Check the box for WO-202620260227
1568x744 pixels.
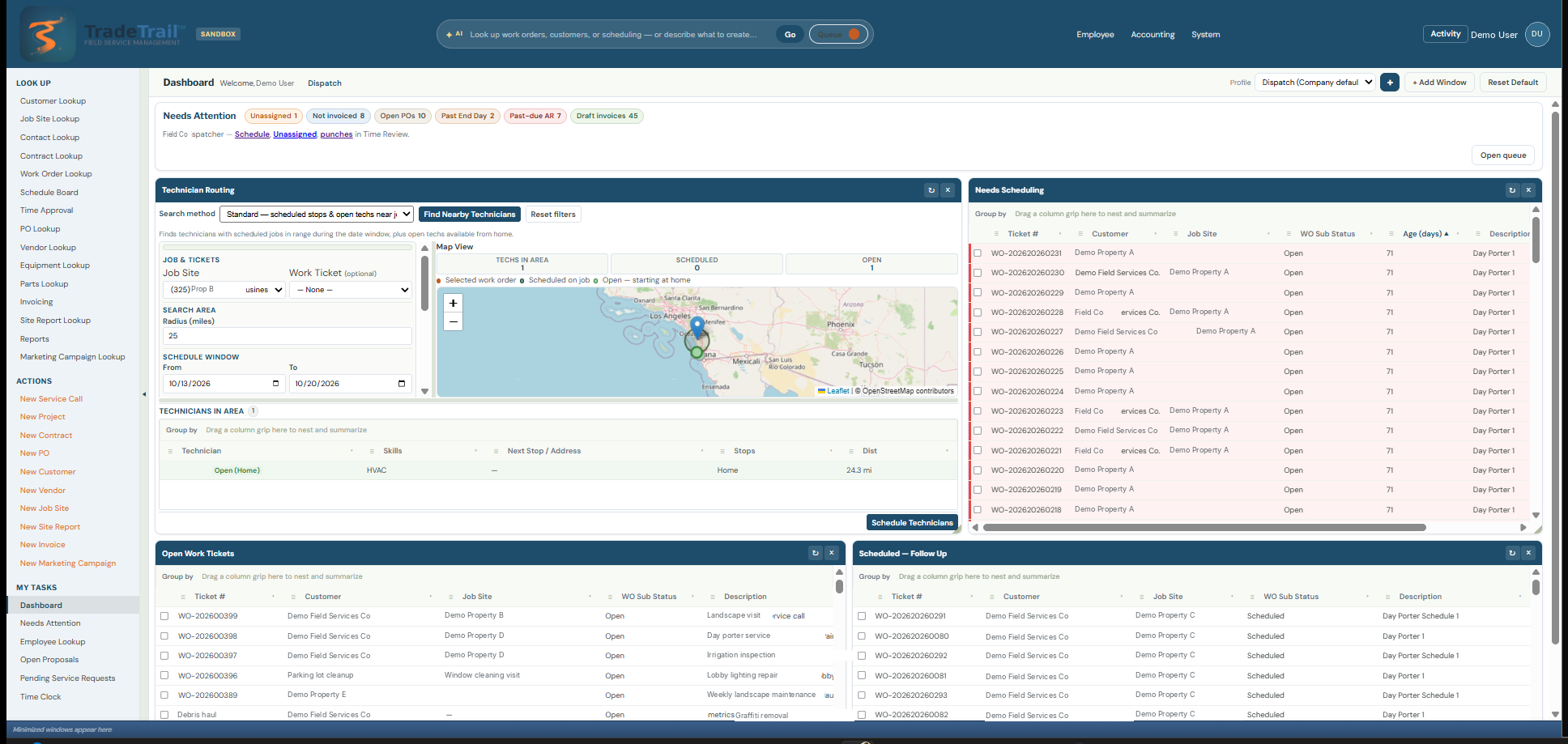tap(978, 332)
